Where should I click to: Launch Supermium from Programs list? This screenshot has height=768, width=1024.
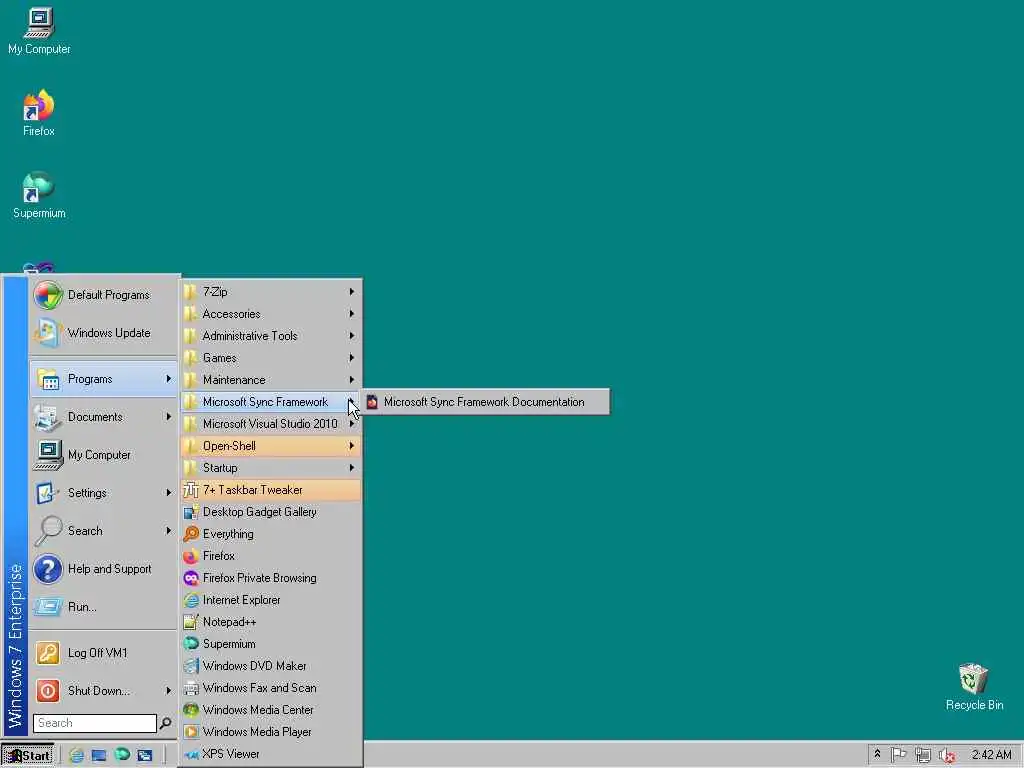coord(271,644)
